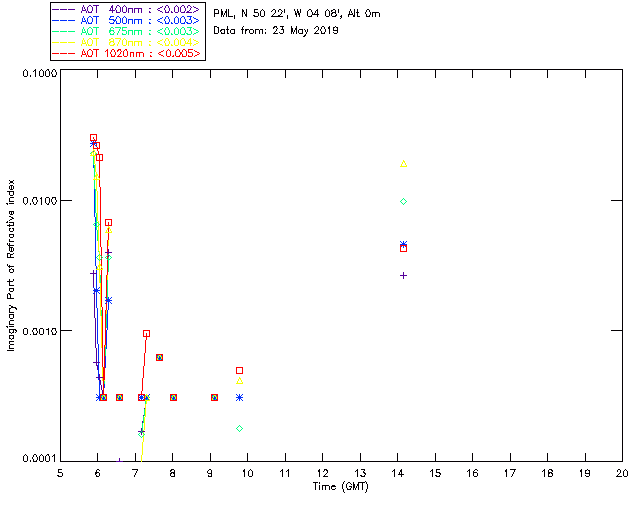Click the x-axis tick label 20
The height and width of the screenshot is (512, 640).
pyautogui.click(x=622, y=473)
